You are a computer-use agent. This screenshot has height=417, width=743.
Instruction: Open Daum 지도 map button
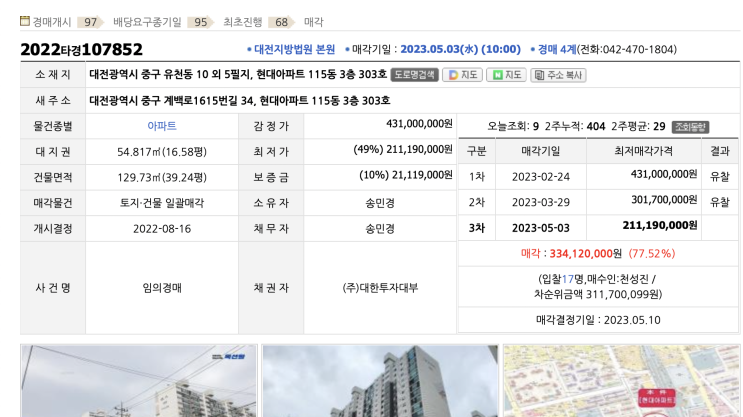(462, 75)
